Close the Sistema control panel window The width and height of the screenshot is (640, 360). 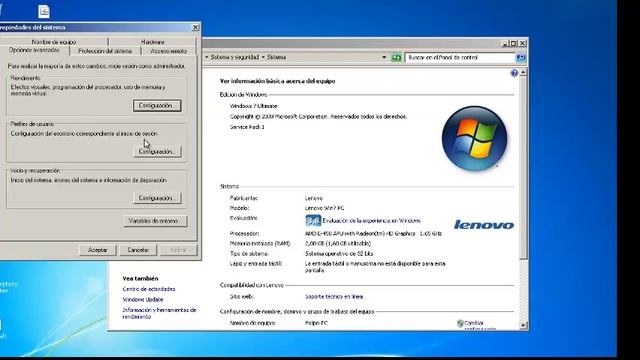click(522, 43)
